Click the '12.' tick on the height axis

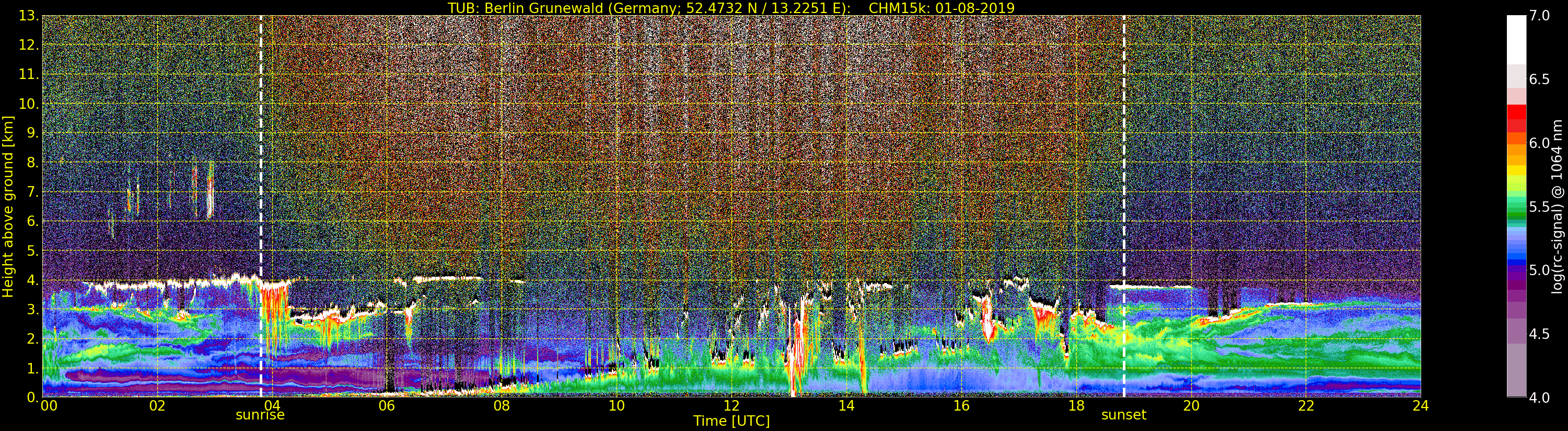click(29, 45)
